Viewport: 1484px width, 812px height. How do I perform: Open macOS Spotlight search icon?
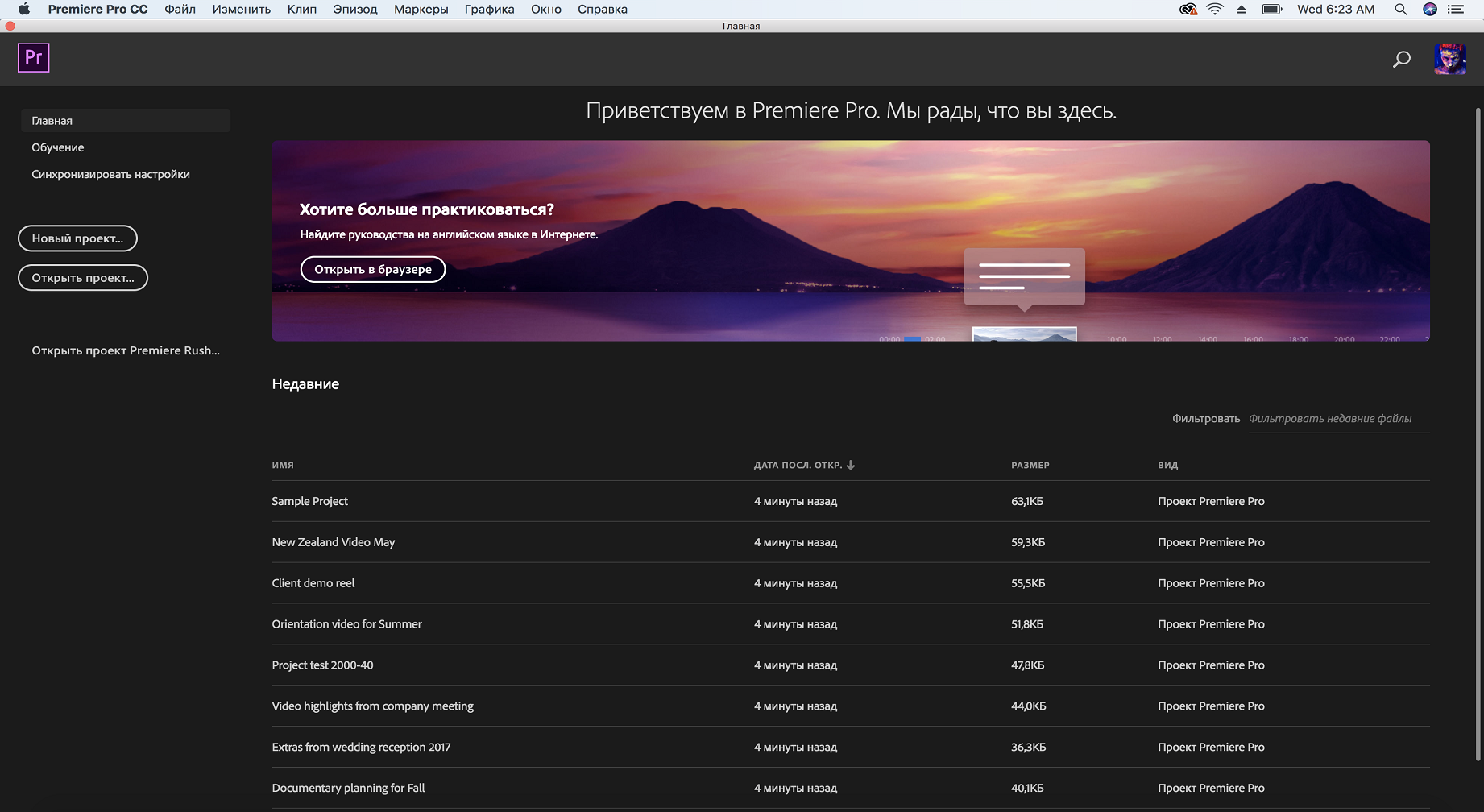[1401, 9]
